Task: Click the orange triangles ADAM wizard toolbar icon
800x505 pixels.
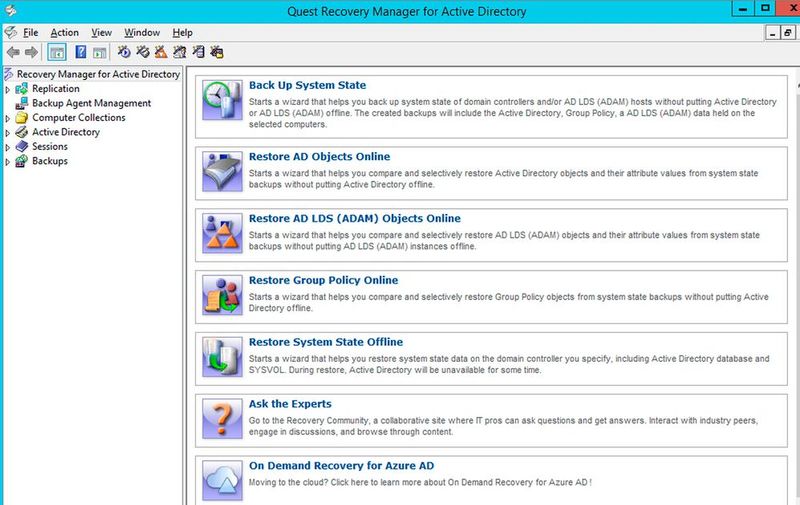Action: (161, 52)
